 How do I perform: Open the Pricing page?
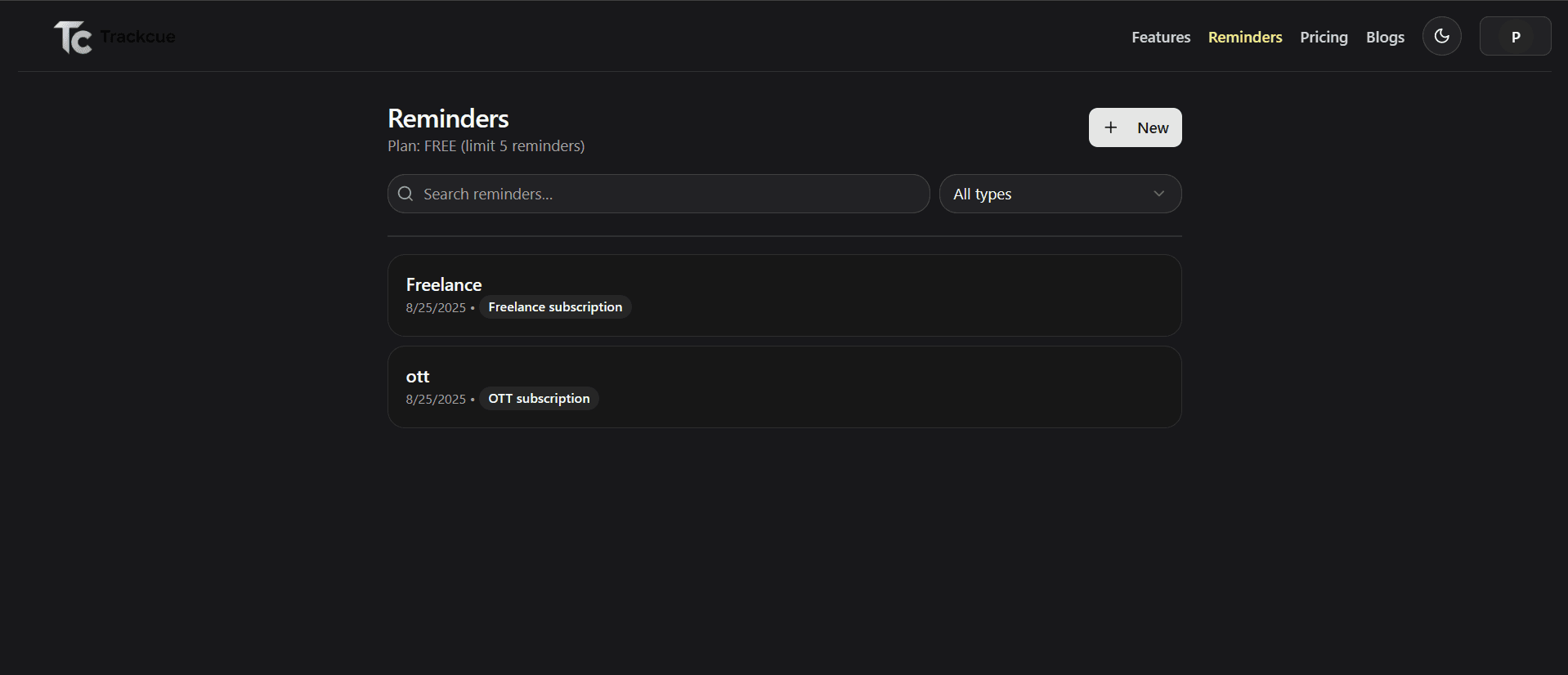1323,38
